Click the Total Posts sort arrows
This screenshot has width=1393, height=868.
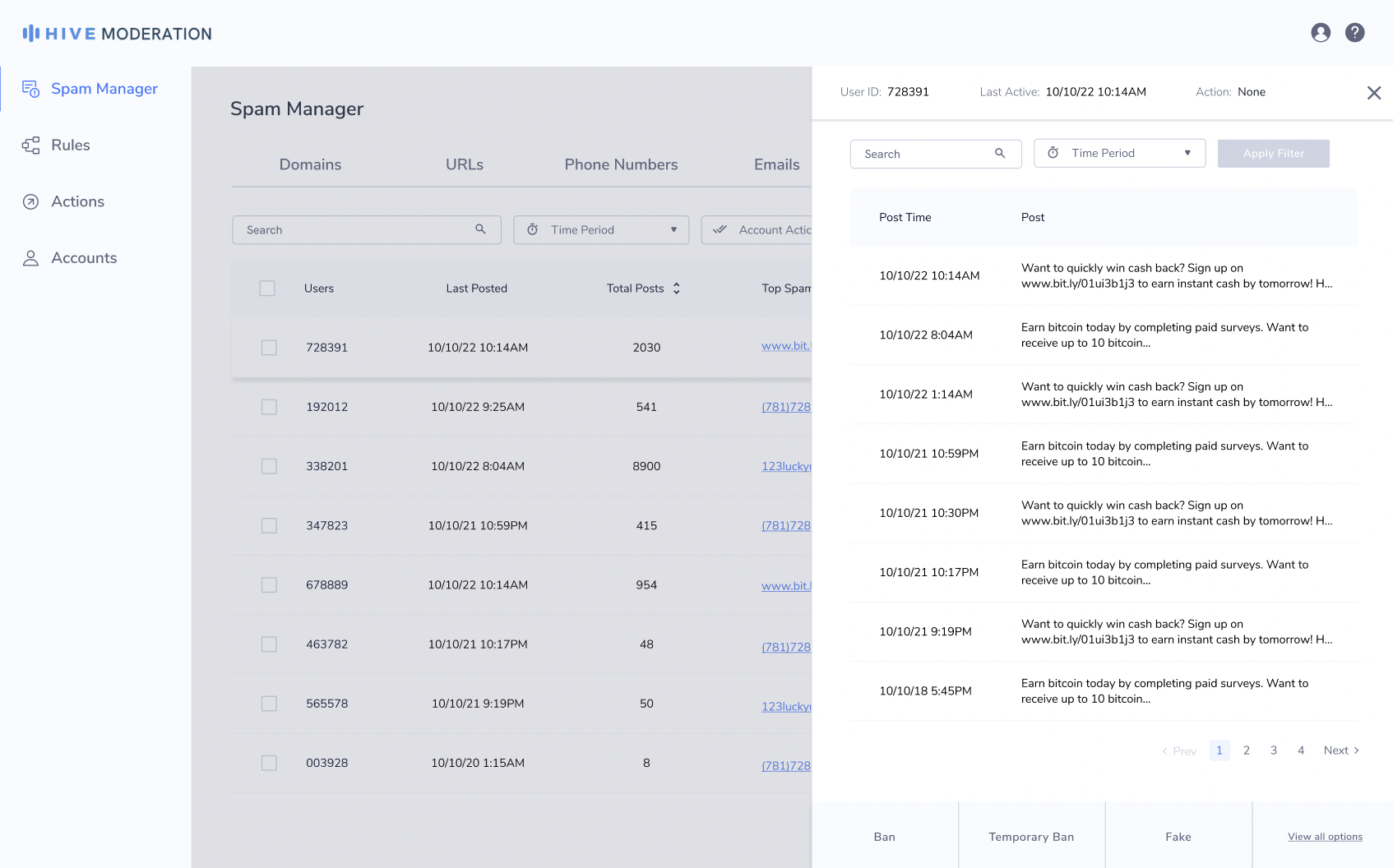click(677, 289)
